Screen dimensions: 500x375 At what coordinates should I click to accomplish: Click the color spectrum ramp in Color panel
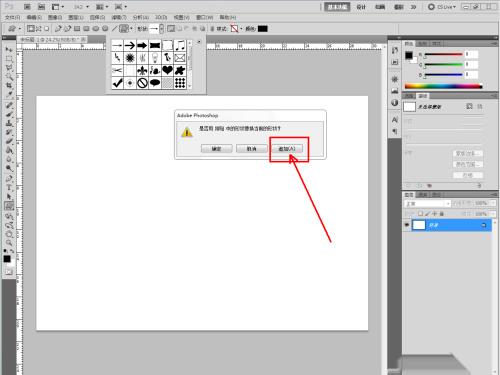pos(443,86)
